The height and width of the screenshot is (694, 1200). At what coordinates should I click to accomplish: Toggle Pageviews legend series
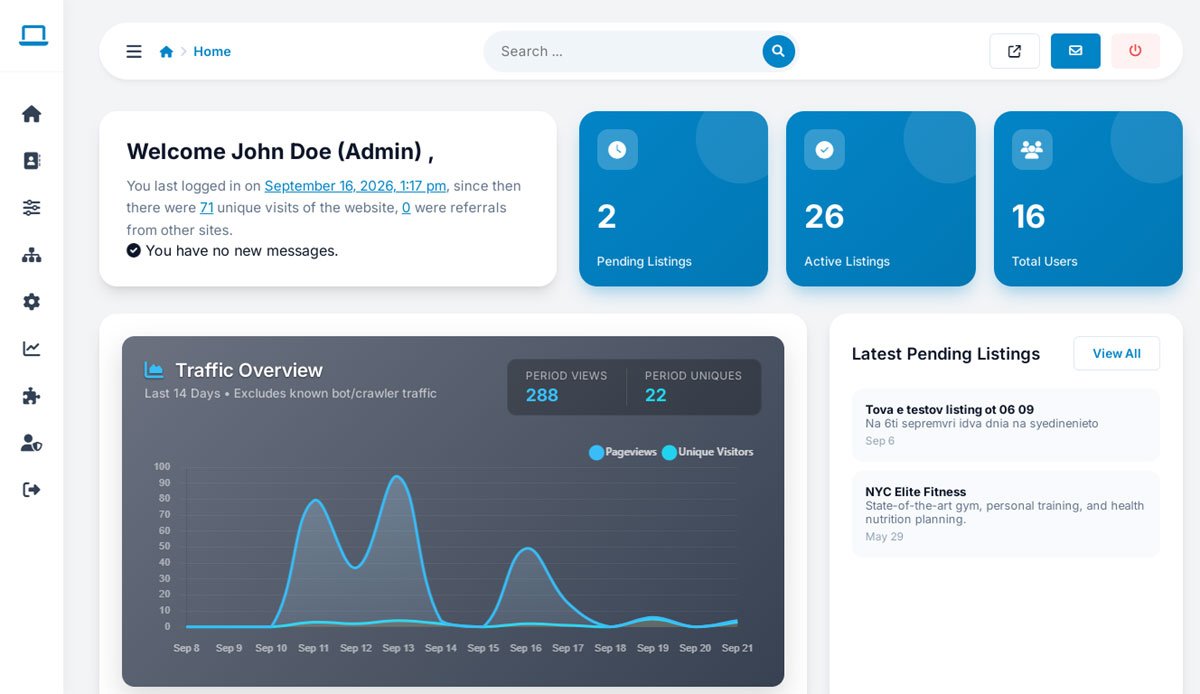[623, 452]
